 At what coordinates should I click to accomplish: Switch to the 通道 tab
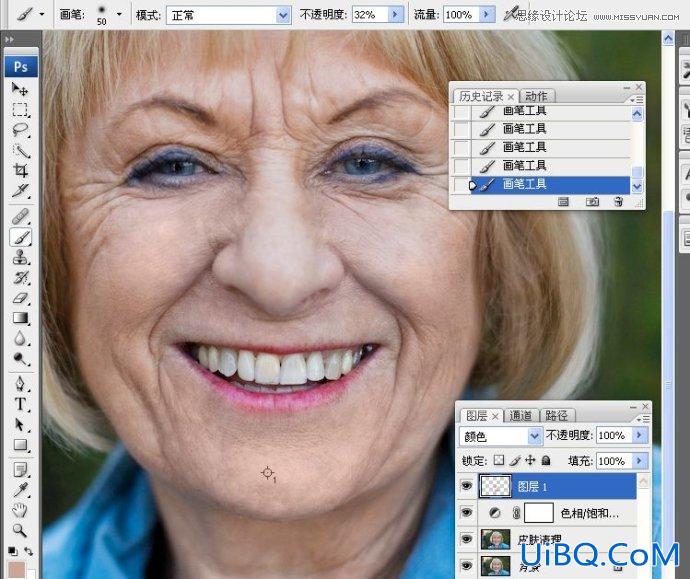tap(521, 415)
